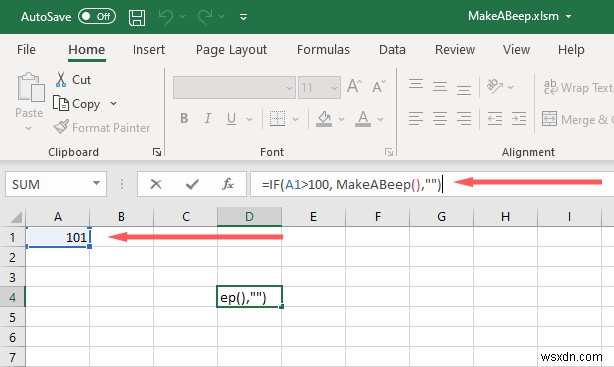
Task: Click the Merge & Center button
Action: (x=578, y=119)
